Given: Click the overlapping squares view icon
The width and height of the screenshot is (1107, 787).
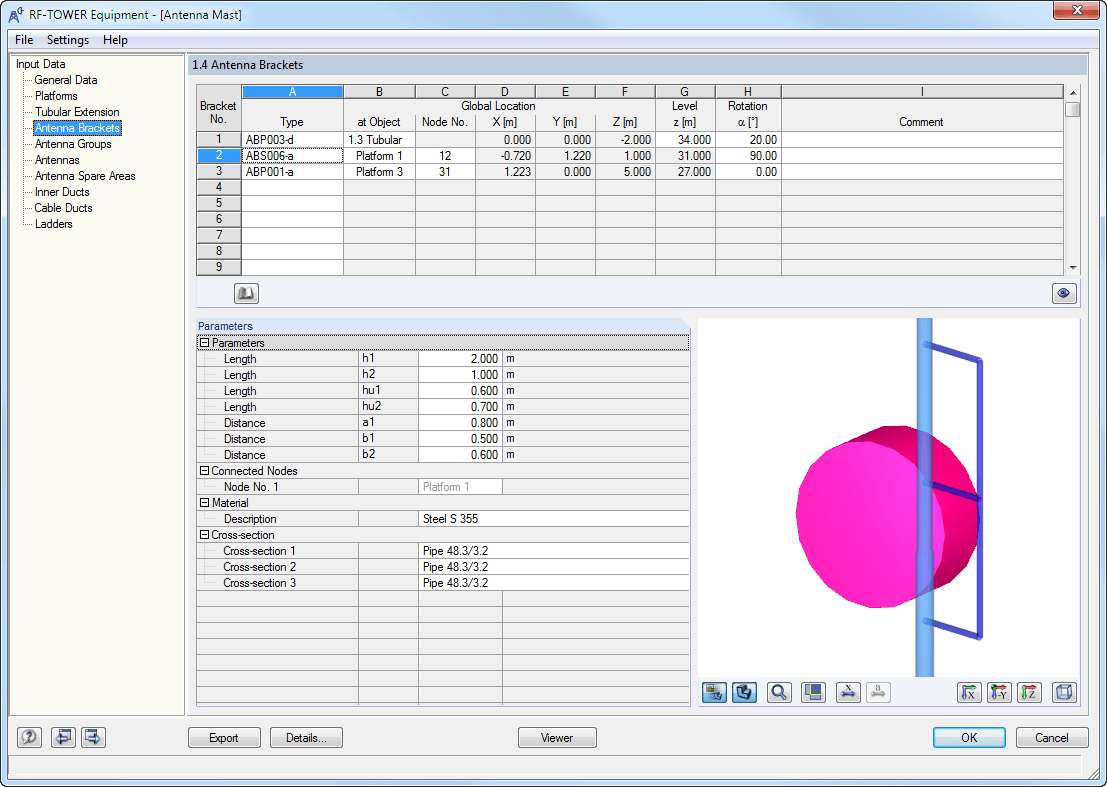Looking at the screenshot, I should (x=813, y=692).
